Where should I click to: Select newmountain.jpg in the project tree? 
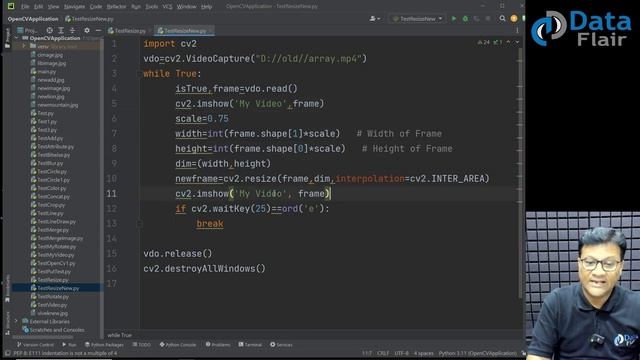pyautogui.click(x=54, y=105)
